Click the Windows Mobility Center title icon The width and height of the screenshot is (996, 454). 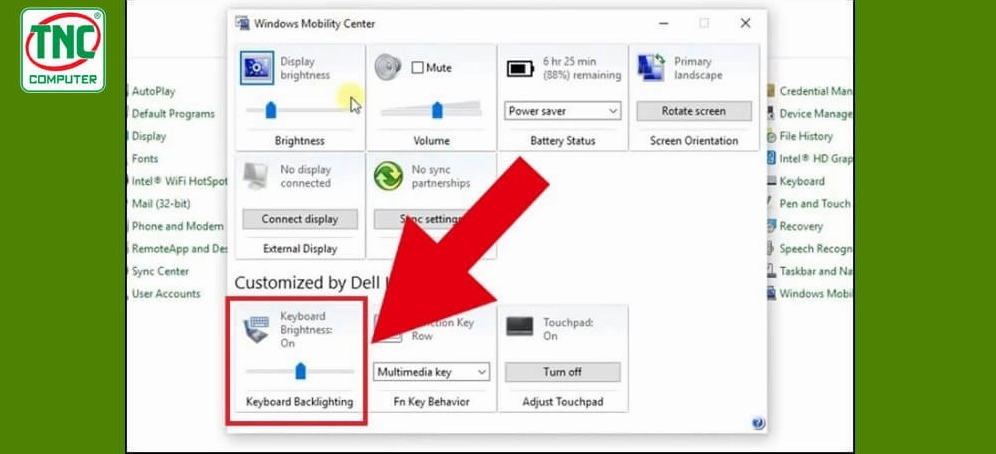[242, 23]
